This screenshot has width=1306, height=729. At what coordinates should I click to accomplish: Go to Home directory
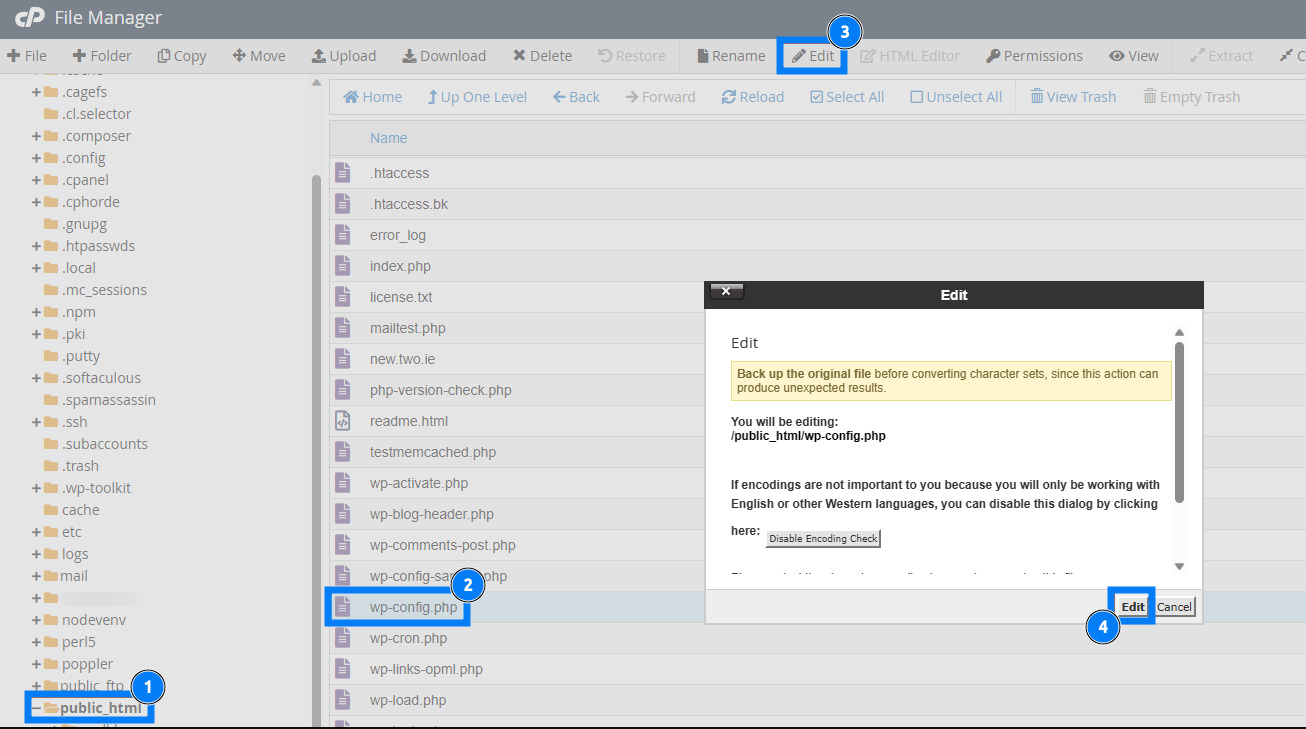tap(372, 97)
